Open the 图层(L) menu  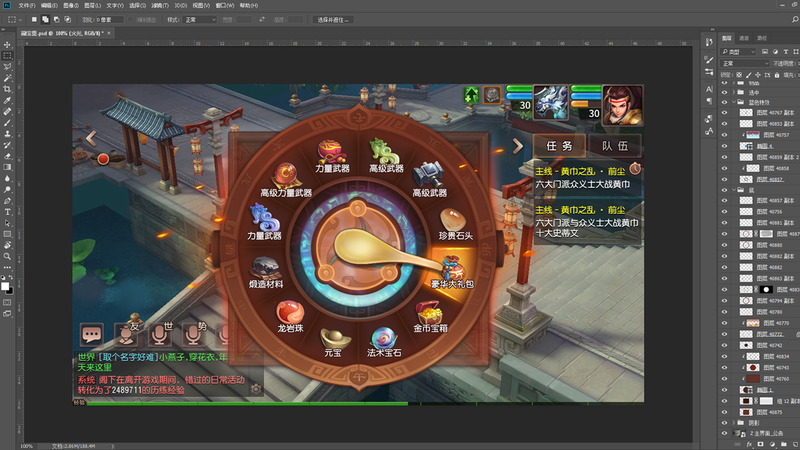[x=92, y=5]
